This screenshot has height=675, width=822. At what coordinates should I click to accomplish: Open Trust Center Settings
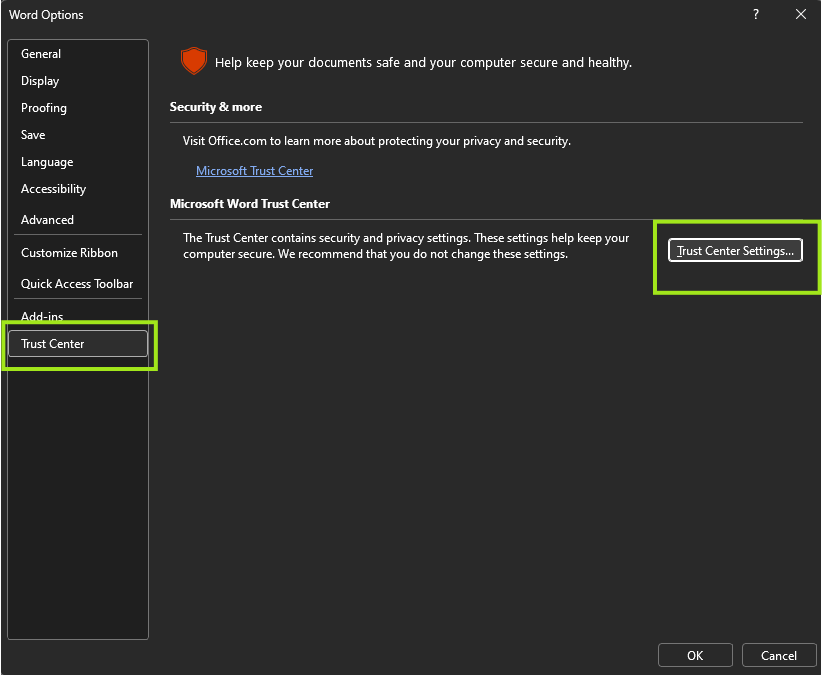click(x=735, y=251)
